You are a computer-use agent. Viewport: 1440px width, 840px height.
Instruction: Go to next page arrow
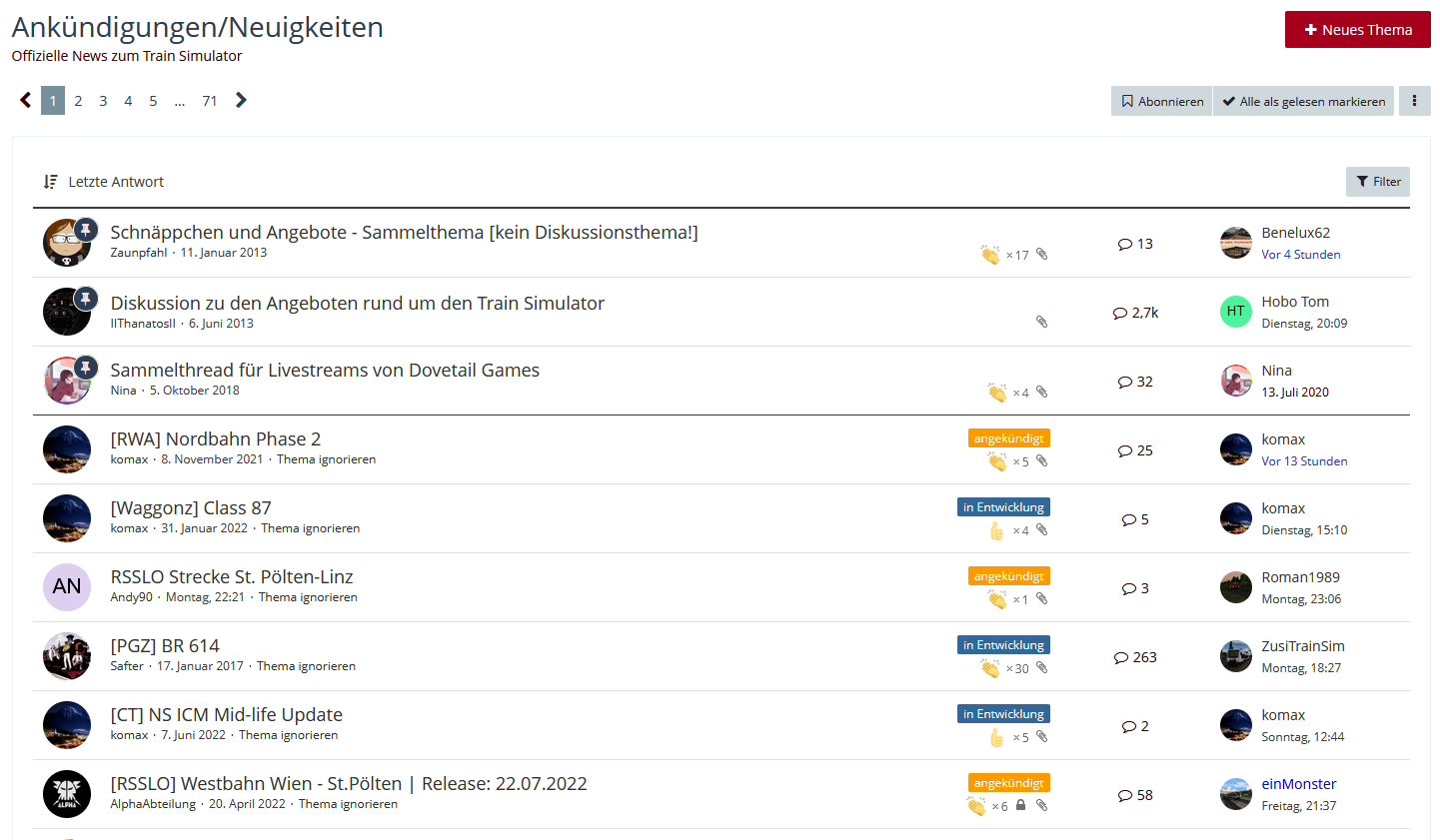[x=241, y=100]
